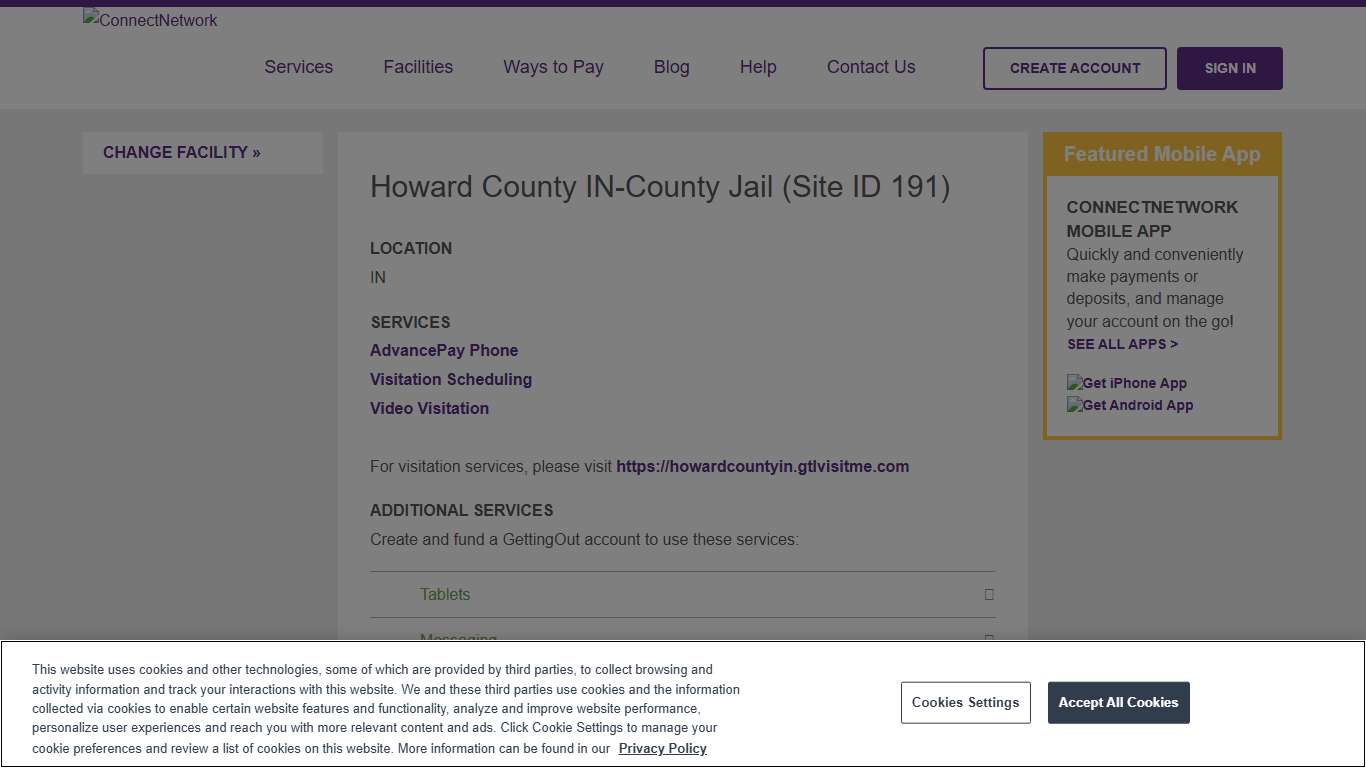Select the AdvancePay Phone service link
This screenshot has height=768, width=1366.
point(444,350)
